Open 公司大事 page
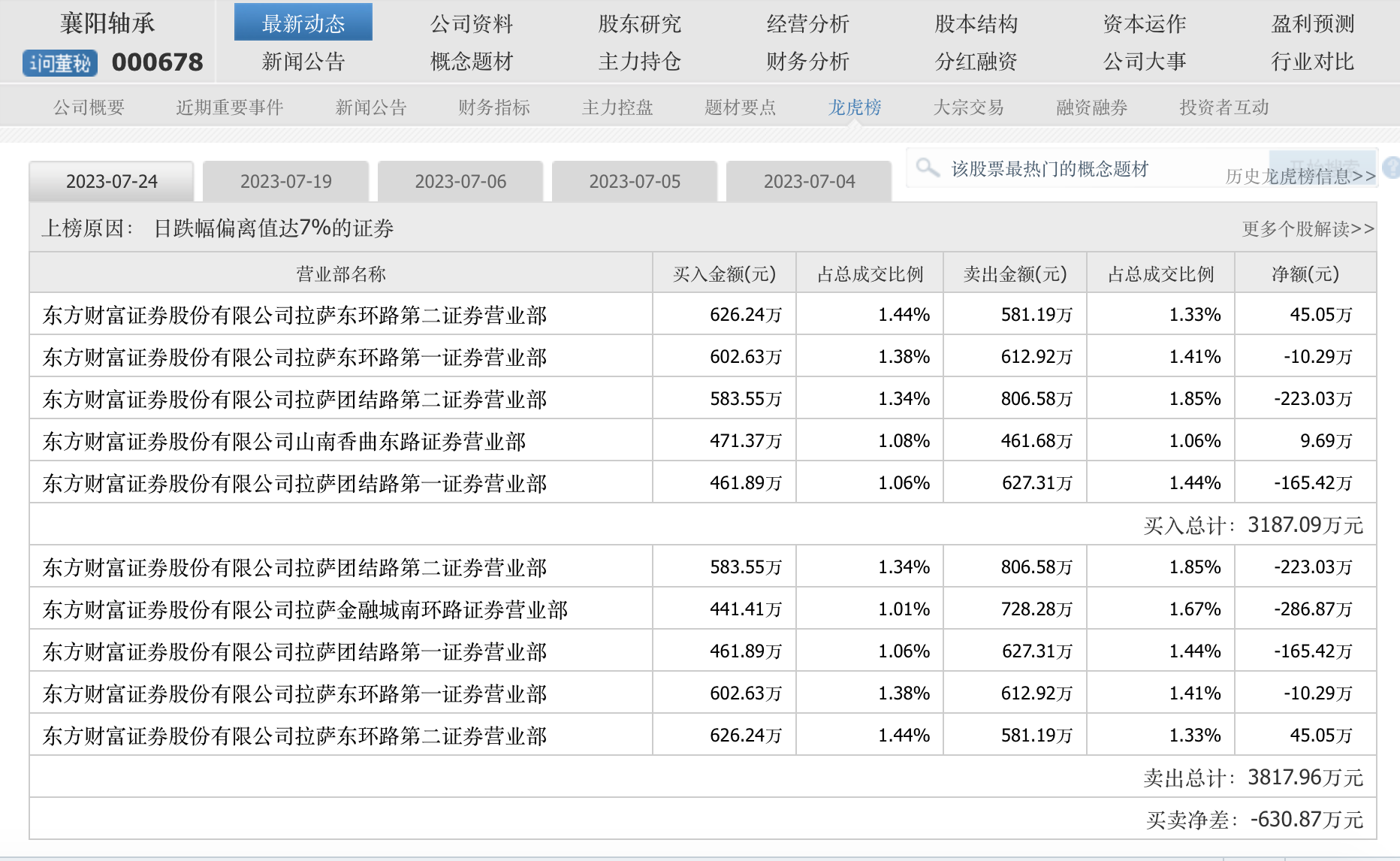Screen dimensions: 1400x861 point(1145,62)
